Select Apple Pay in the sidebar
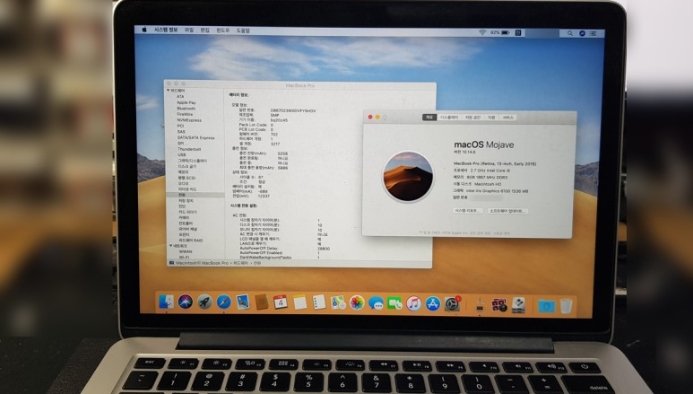The width and height of the screenshot is (693, 394). tap(186, 103)
